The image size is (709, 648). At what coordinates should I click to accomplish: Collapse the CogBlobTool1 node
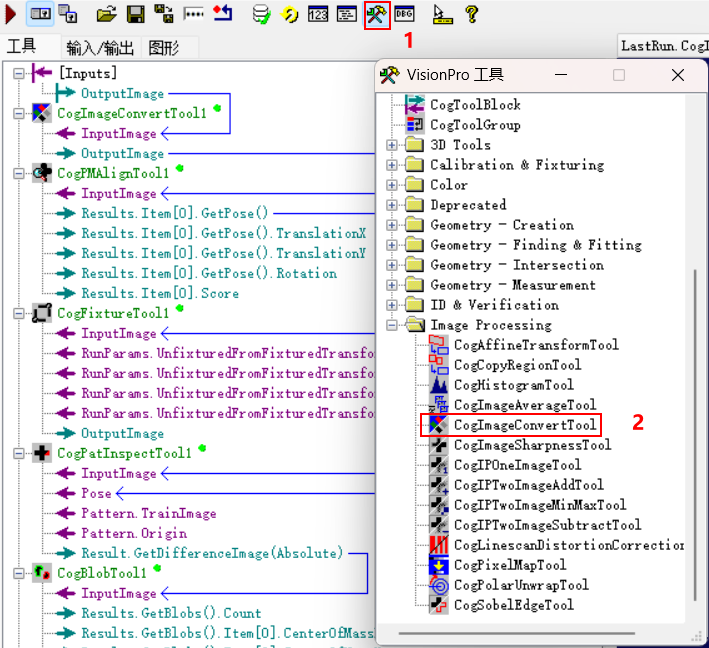tap(19, 573)
